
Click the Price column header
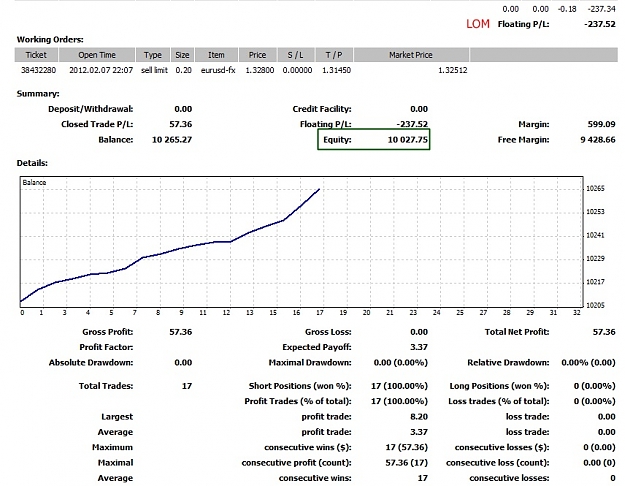tap(257, 55)
